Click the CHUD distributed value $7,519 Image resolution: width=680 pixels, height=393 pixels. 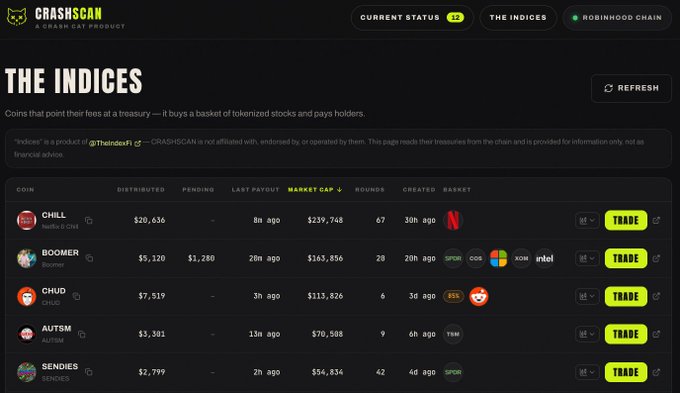[151, 296]
